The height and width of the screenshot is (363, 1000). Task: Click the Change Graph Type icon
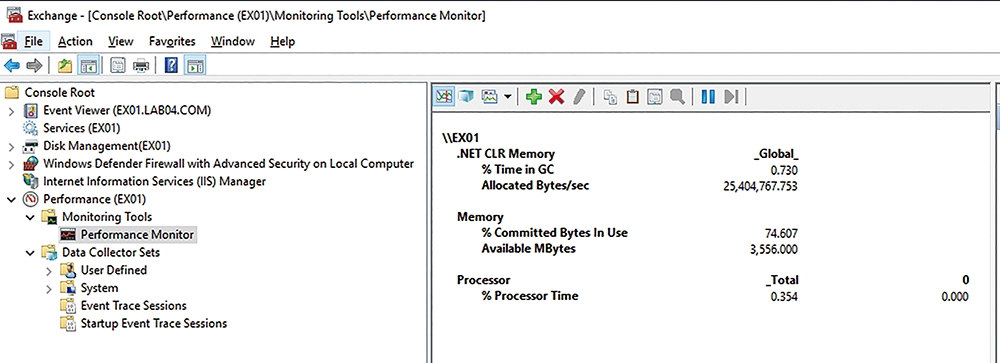point(489,96)
